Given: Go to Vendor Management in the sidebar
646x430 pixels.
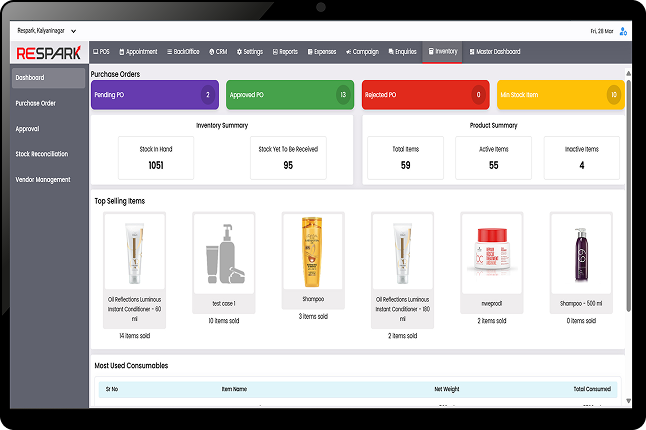Looking at the screenshot, I should click(x=43, y=180).
